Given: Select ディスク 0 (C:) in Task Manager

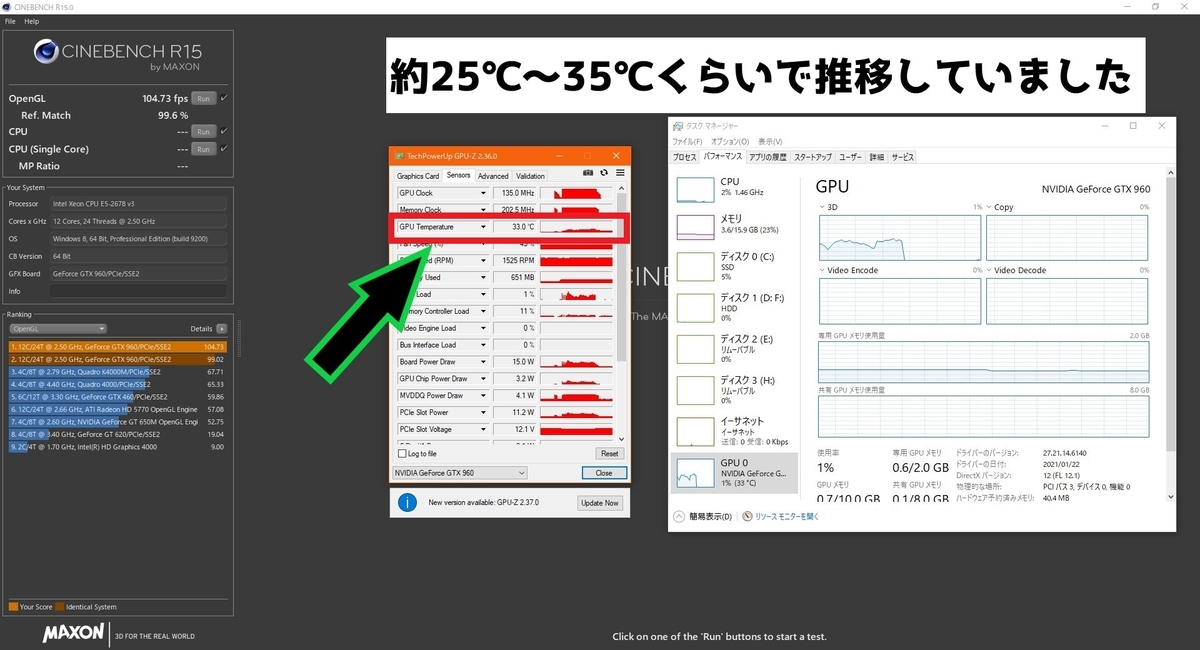Looking at the screenshot, I should pyautogui.click(x=735, y=266).
